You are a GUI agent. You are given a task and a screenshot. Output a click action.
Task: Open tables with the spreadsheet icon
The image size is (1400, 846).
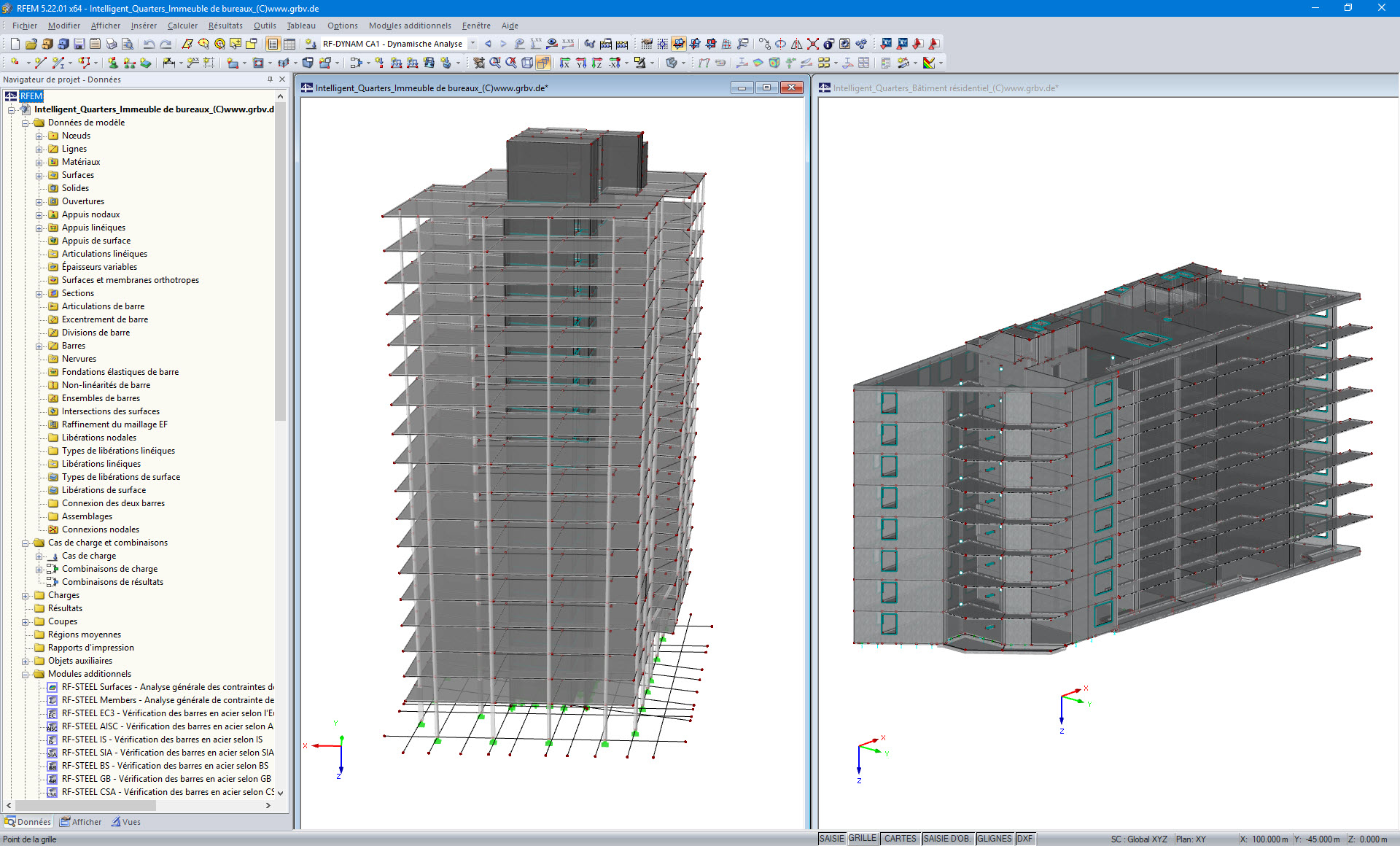pyautogui.click(x=289, y=44)
